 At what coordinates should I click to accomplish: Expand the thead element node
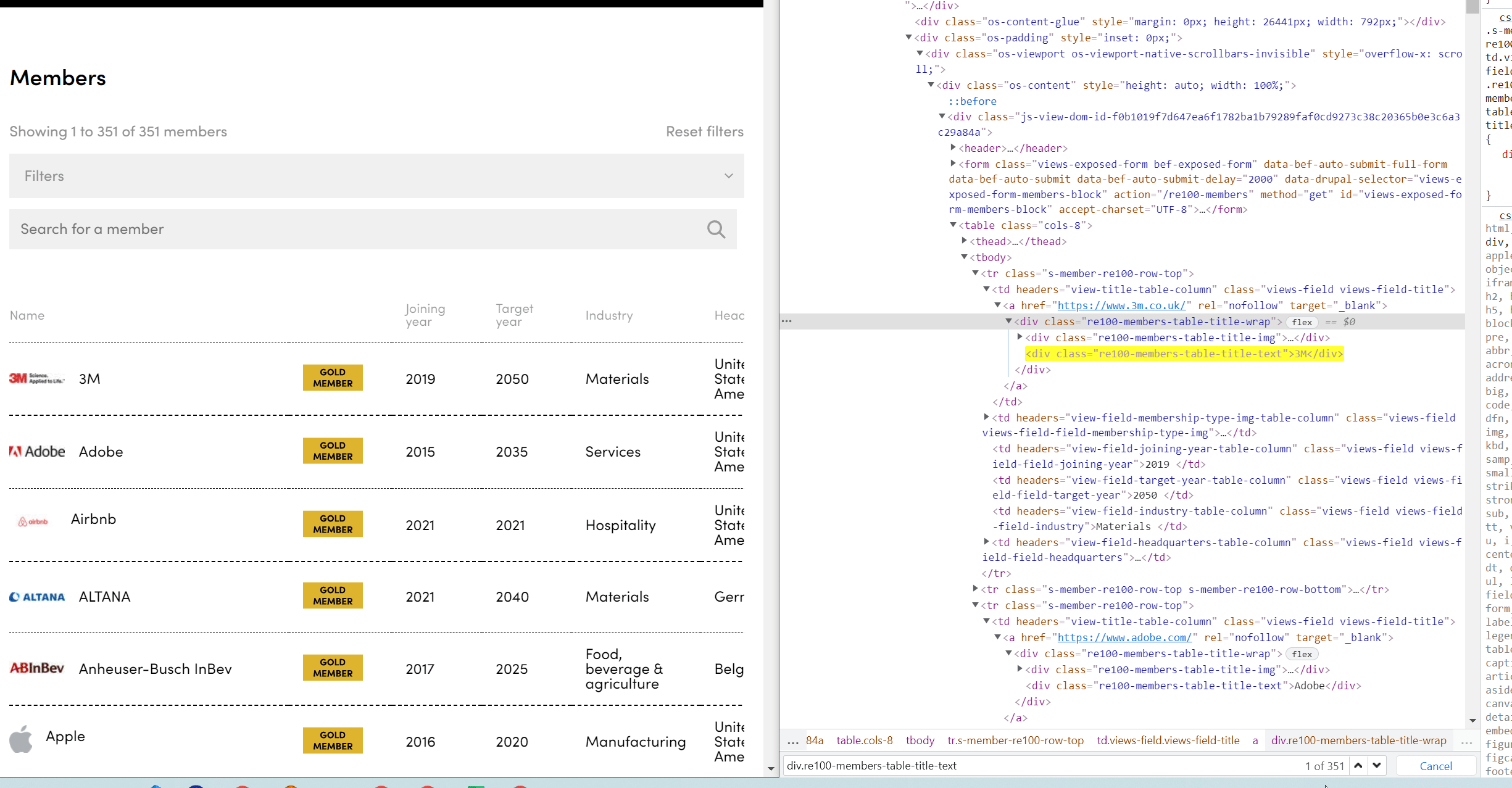(965, 241)
